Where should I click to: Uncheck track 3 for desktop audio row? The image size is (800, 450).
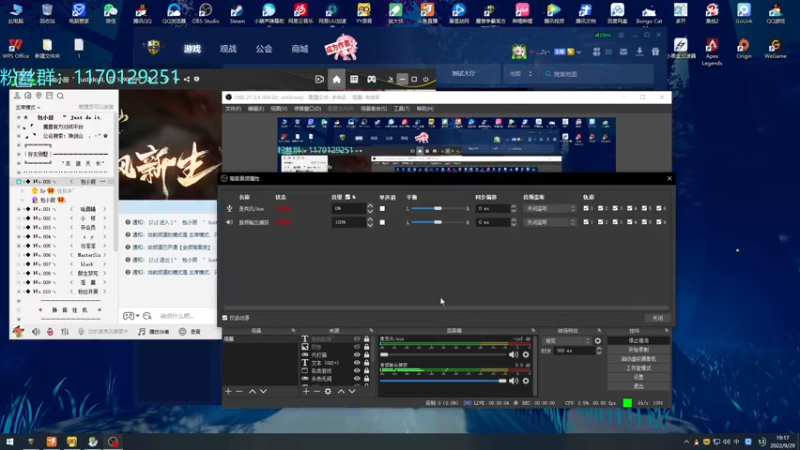tap(615, 222)
